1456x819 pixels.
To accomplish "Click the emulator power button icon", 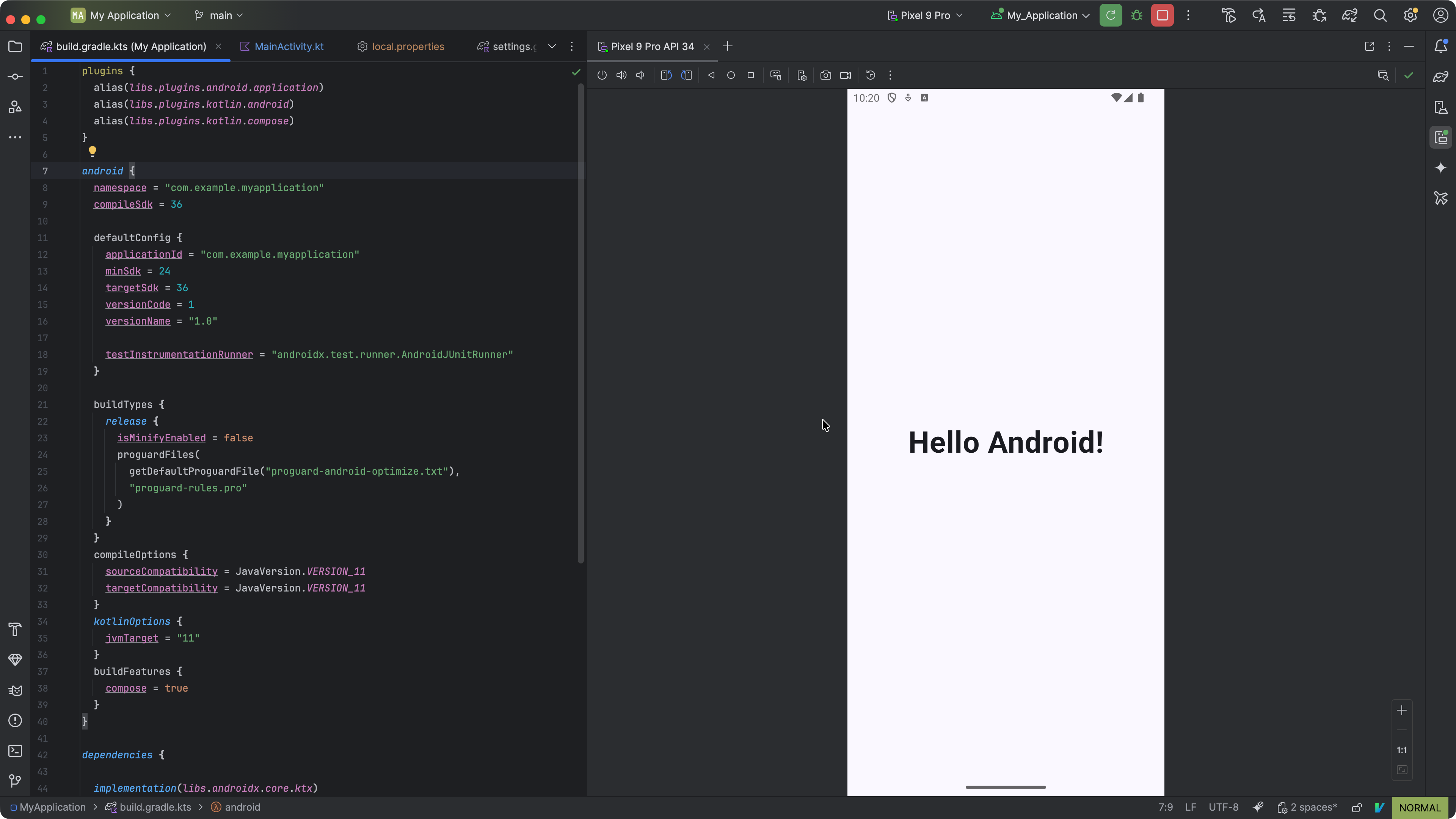I will click(x=602, y=75).
